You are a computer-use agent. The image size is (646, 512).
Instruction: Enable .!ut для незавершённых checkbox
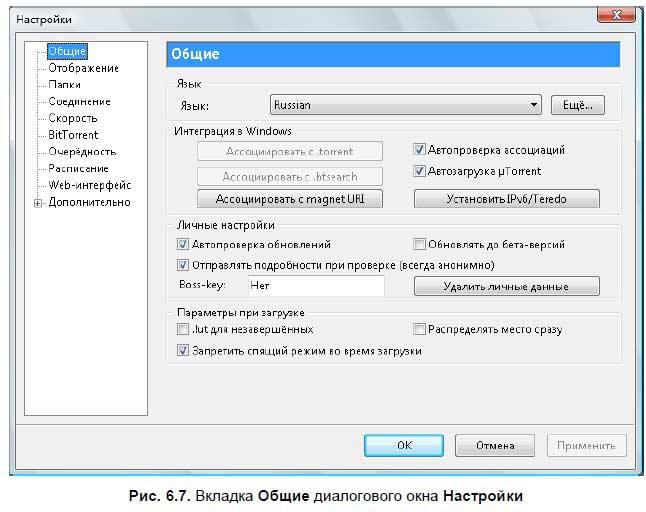point(183,329)
